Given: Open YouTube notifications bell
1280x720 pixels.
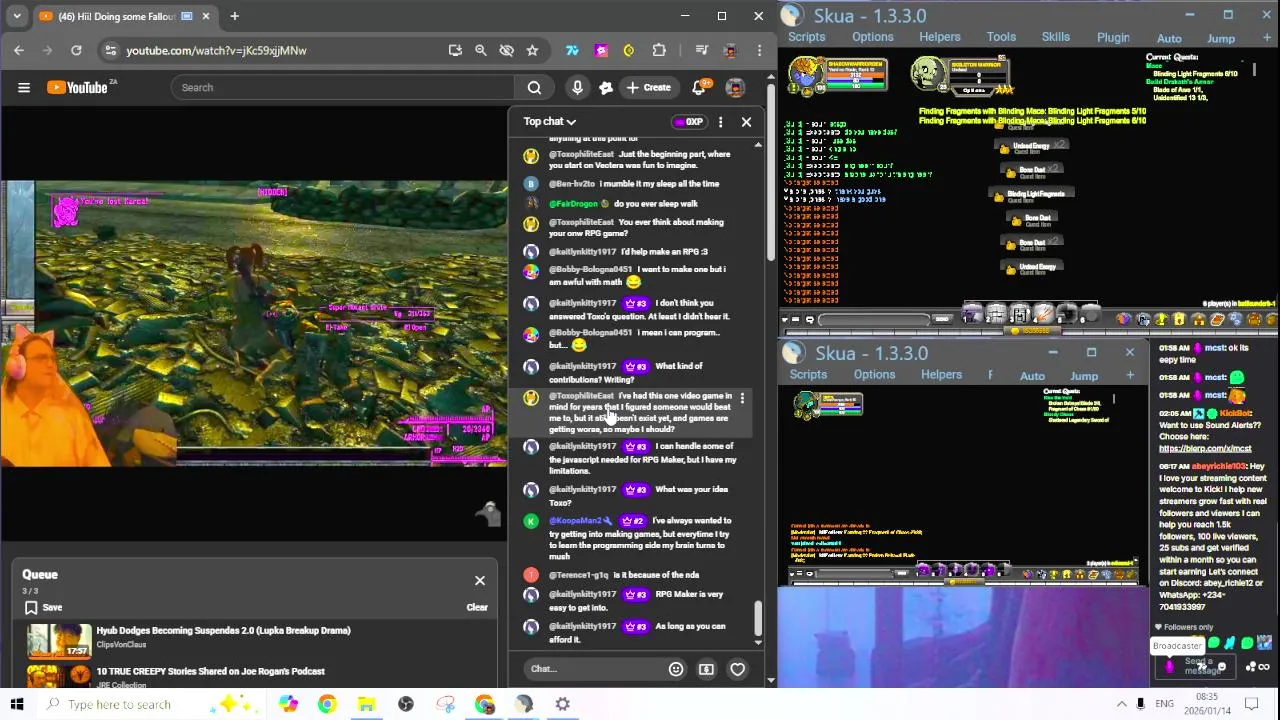Looking at the screenshot, I should [700, 87].
